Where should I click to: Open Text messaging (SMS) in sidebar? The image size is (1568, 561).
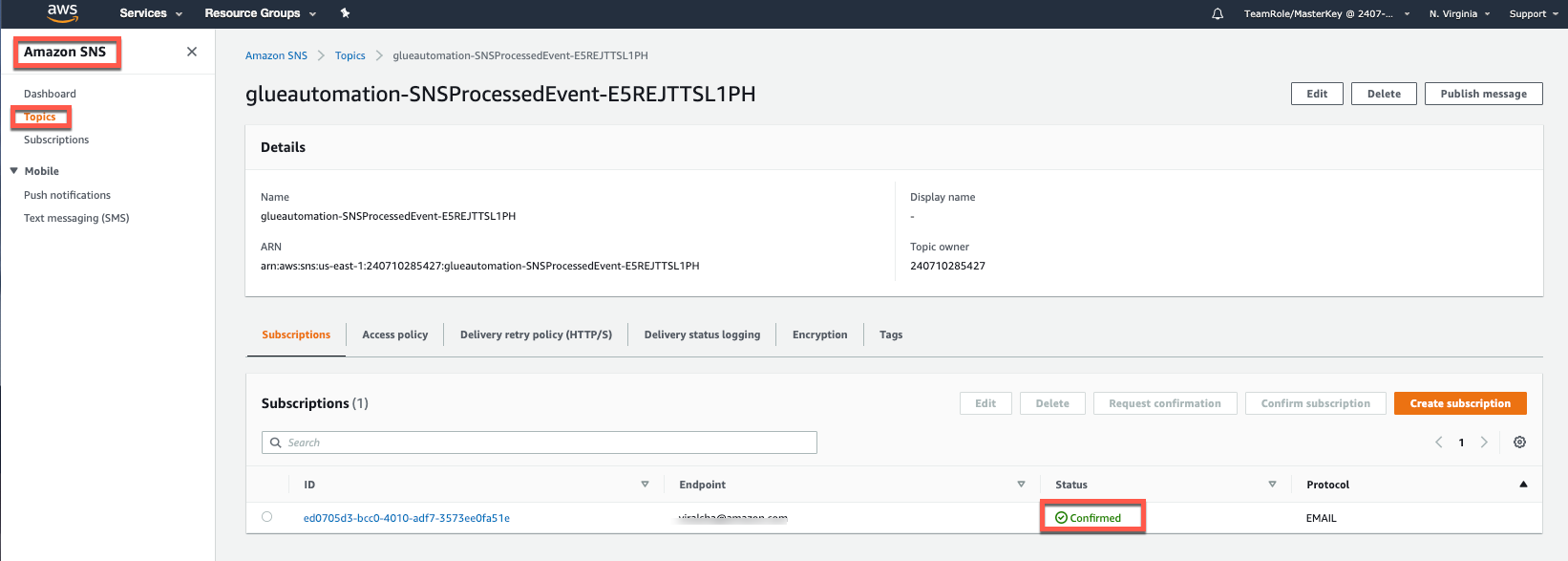[x=76, y=218]
